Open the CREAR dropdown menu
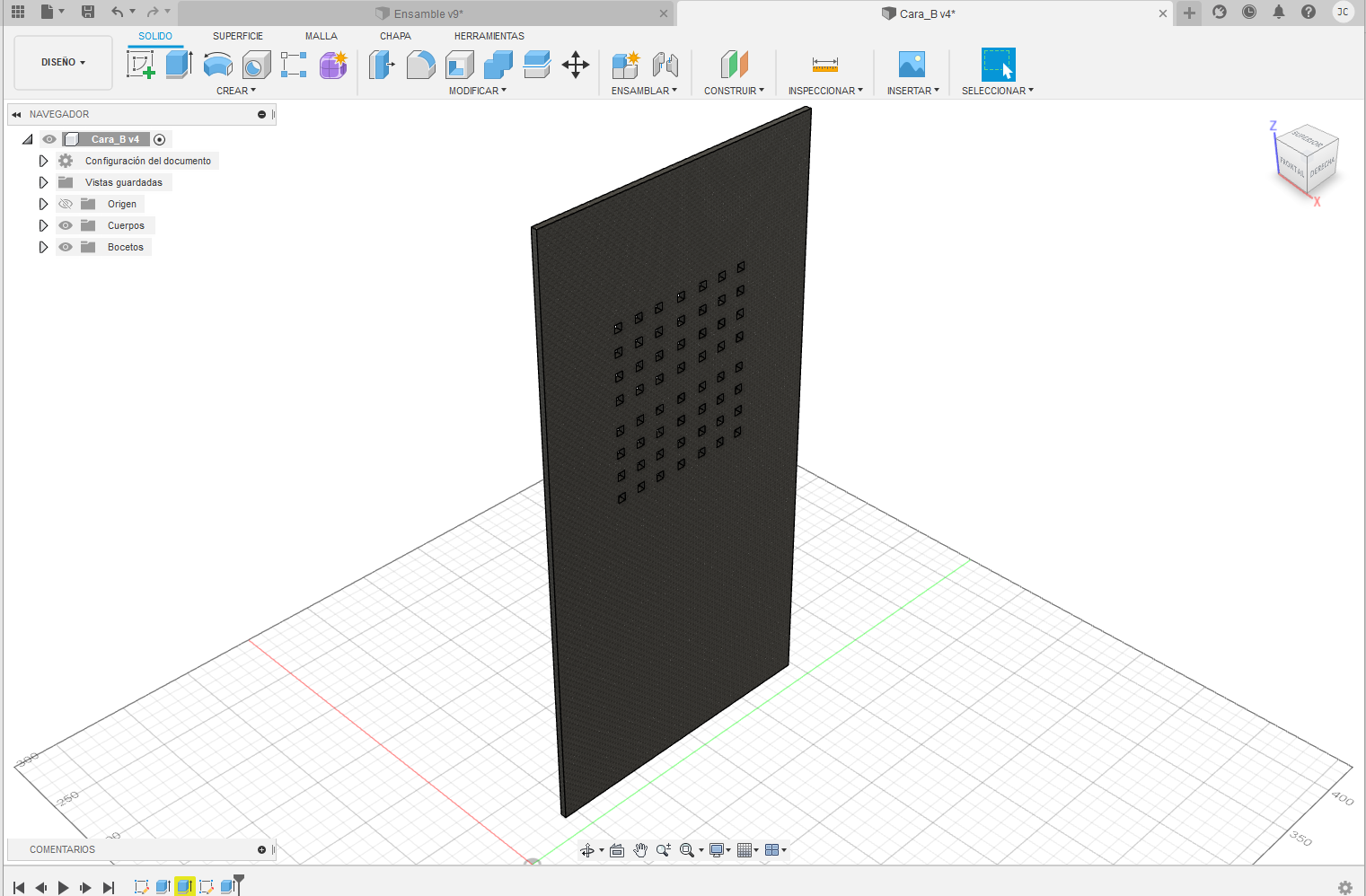The height and width of the screenshot is (896, 1366). click(236, 91)
